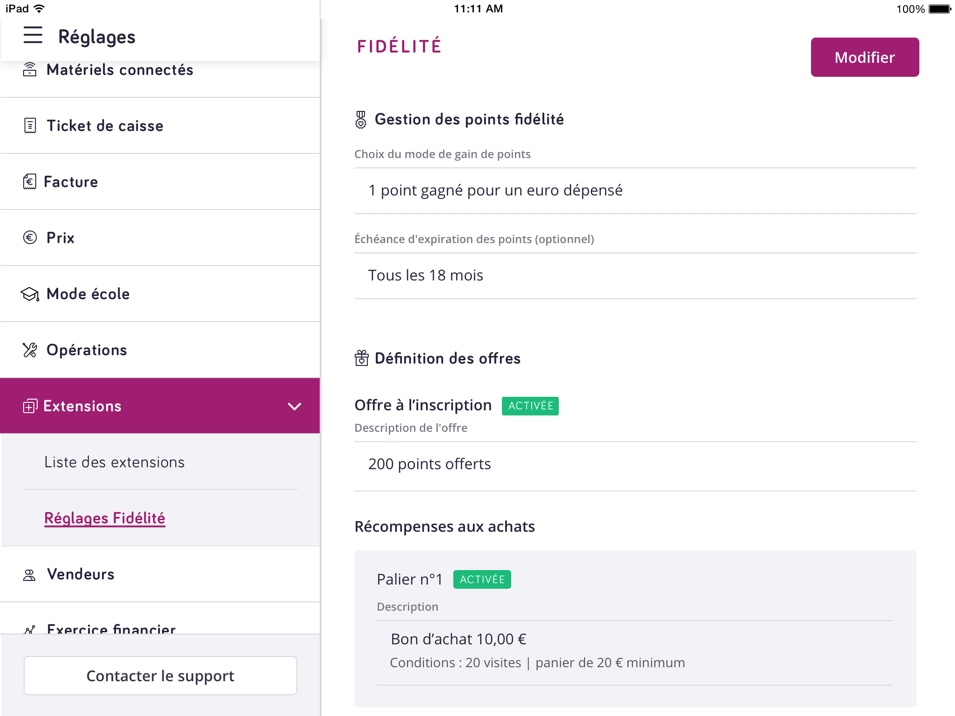Click the Exercice financier chart icon

[29, 628]
